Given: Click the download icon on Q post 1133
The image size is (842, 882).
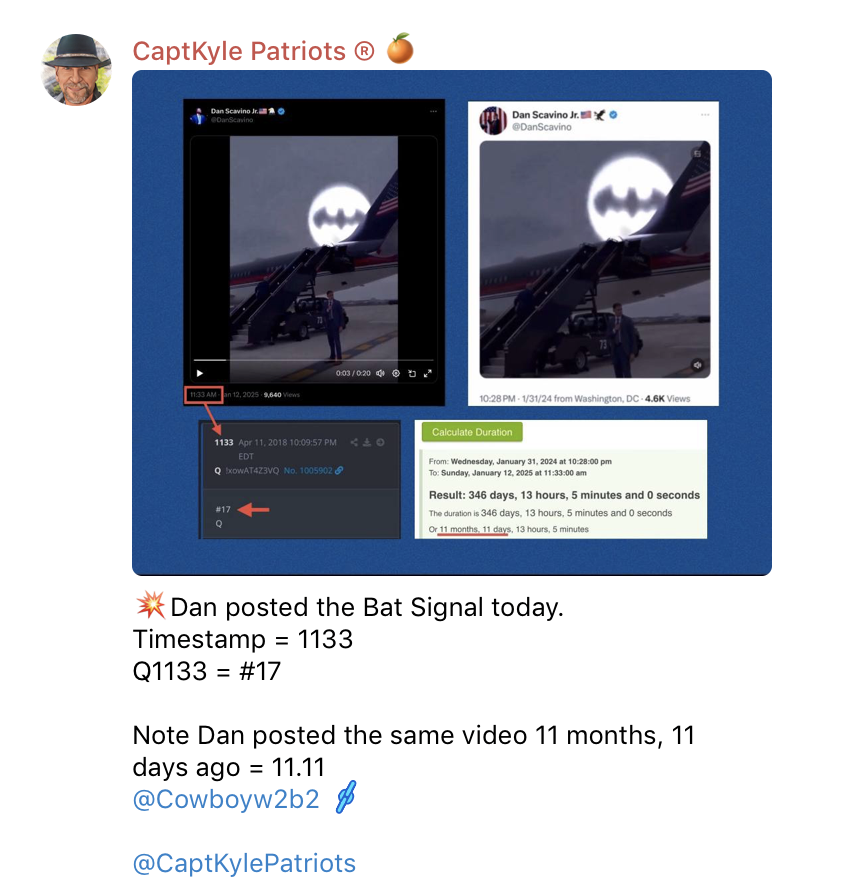Looking at the screenshot, I should [367, 443].
